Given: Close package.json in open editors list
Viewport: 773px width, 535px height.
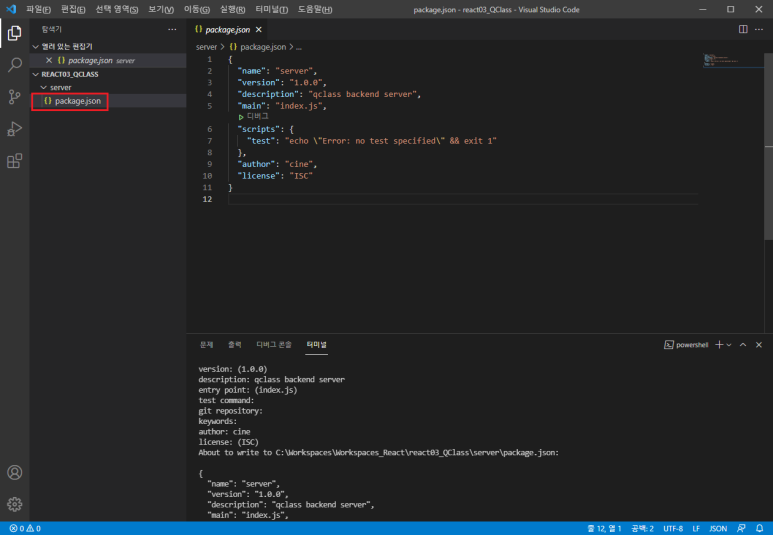Looking at the screenshot, I should tap(49, 60).
